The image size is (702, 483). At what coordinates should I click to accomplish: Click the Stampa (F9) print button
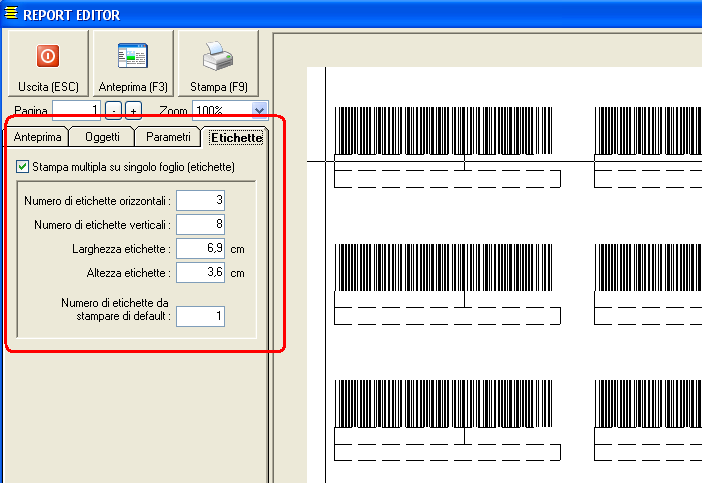(x=218, y=63)
